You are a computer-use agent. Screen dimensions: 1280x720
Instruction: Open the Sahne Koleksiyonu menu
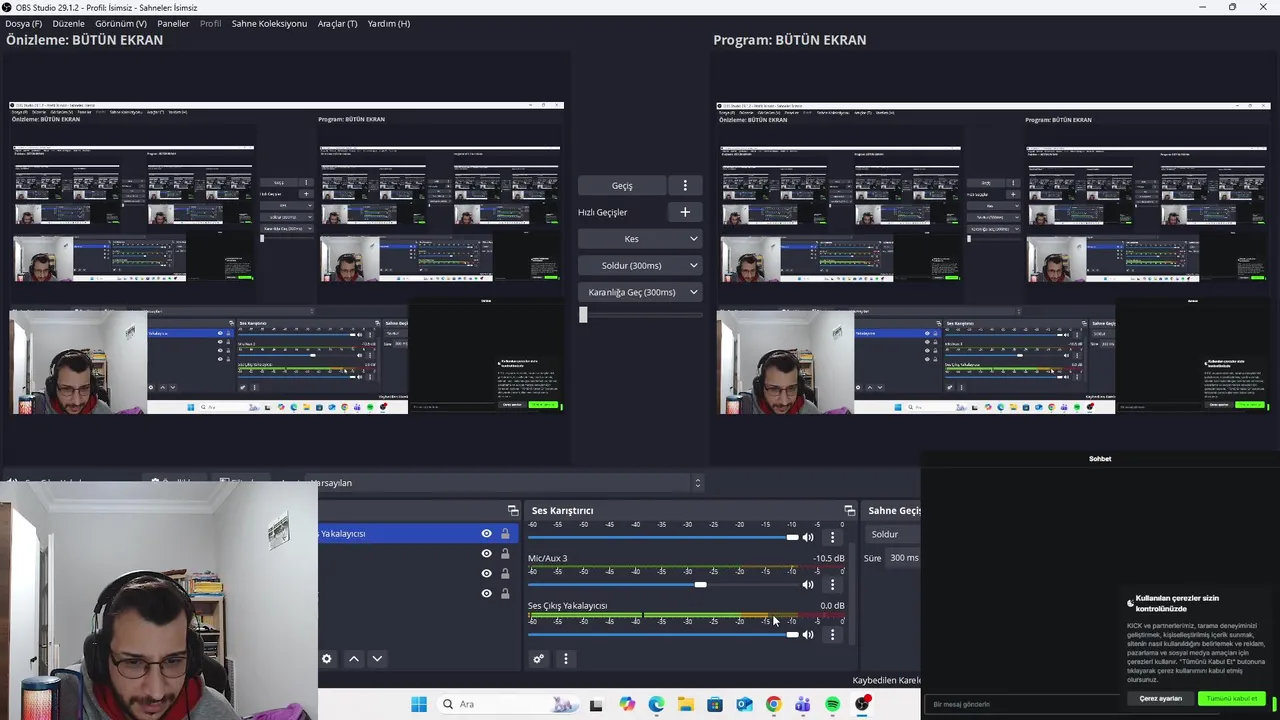coord(269,23)
